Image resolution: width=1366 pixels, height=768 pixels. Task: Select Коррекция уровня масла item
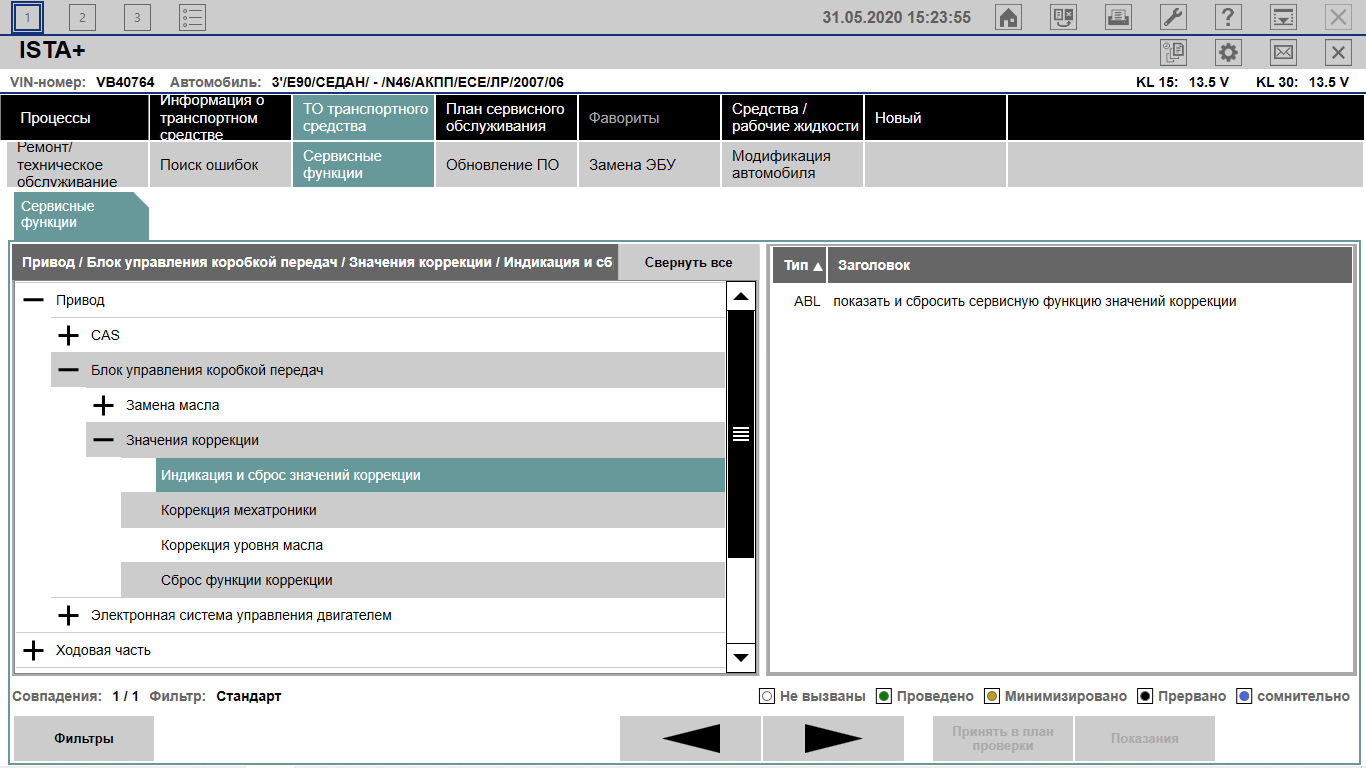(x=423, y=545)
